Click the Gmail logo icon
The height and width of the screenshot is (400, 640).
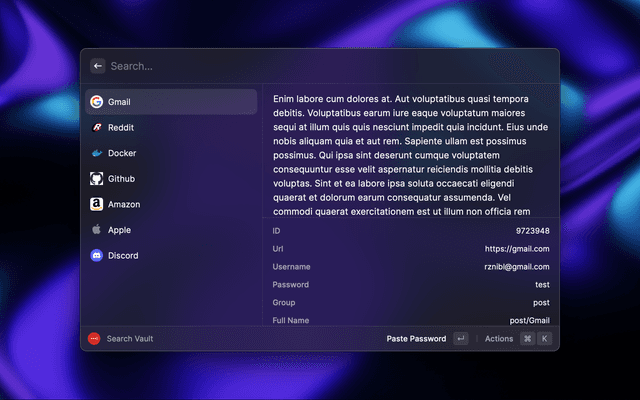(x=97, y=102)
